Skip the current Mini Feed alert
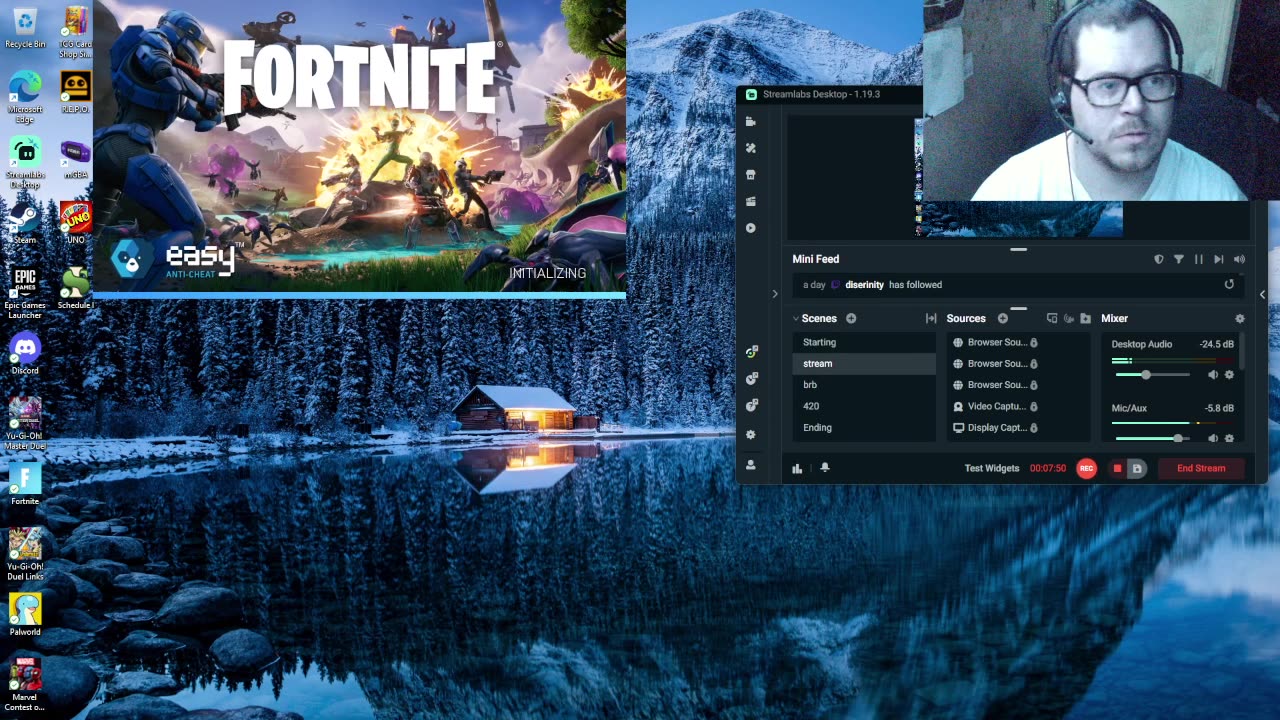 [x=1219, y=259]
